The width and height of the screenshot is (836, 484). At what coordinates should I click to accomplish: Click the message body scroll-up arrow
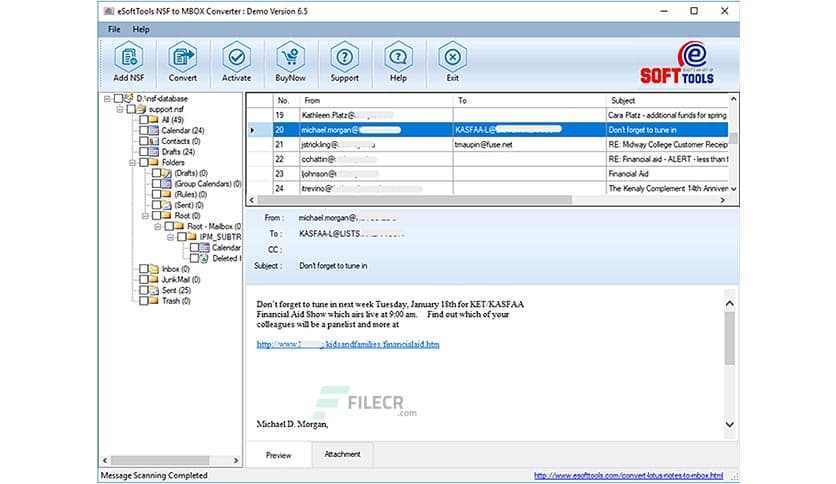(x=730, y=303)
